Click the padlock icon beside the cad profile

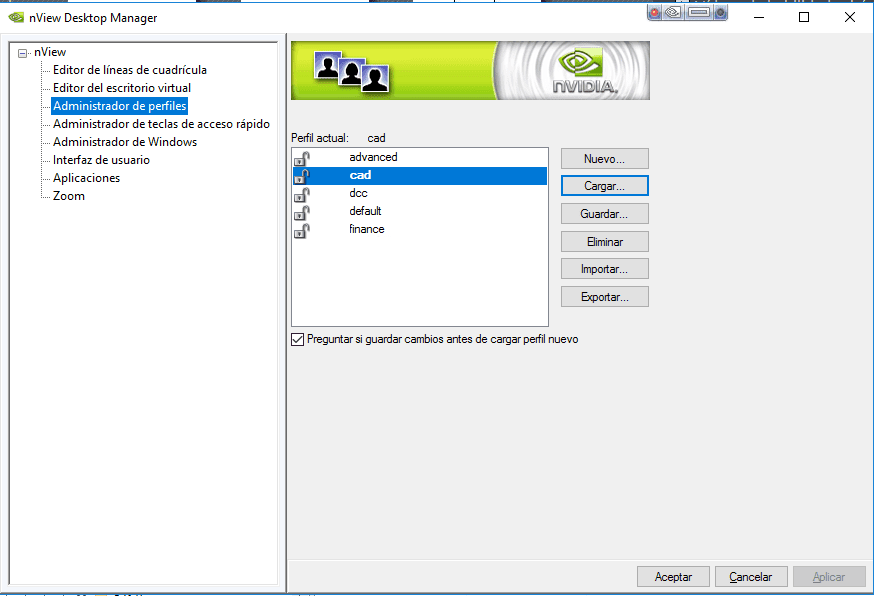point(301,175)
